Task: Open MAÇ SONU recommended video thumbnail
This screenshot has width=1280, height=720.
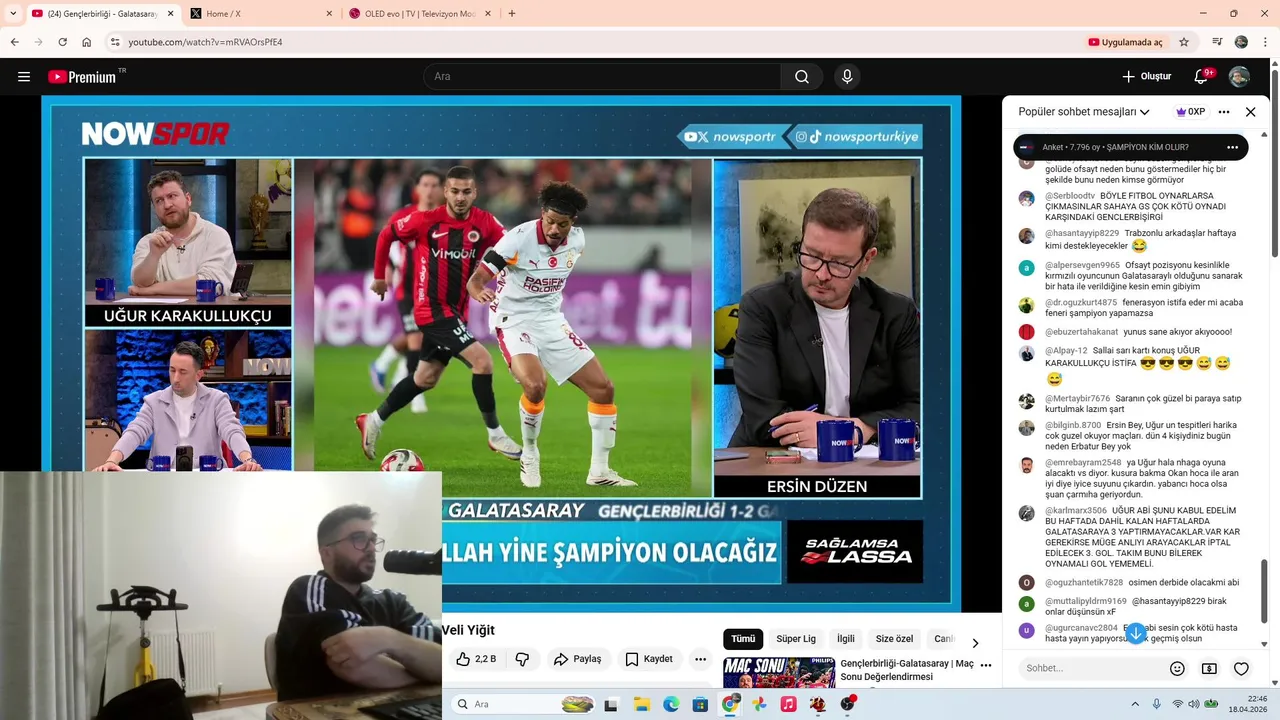Action: (x=779, y=673)
